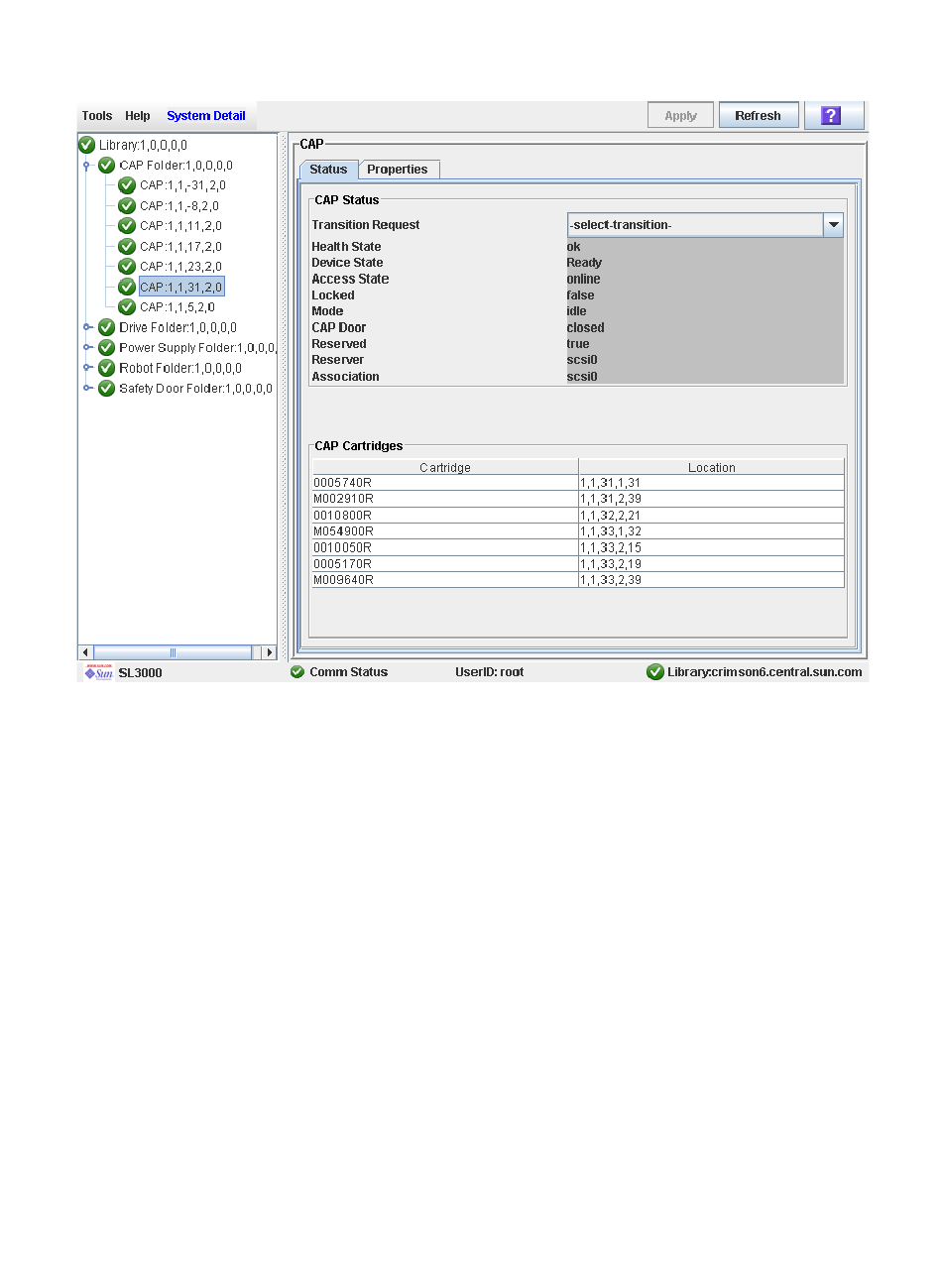
Task: Expand the Power Supply Folder node
Action: [x=87, y=348]
